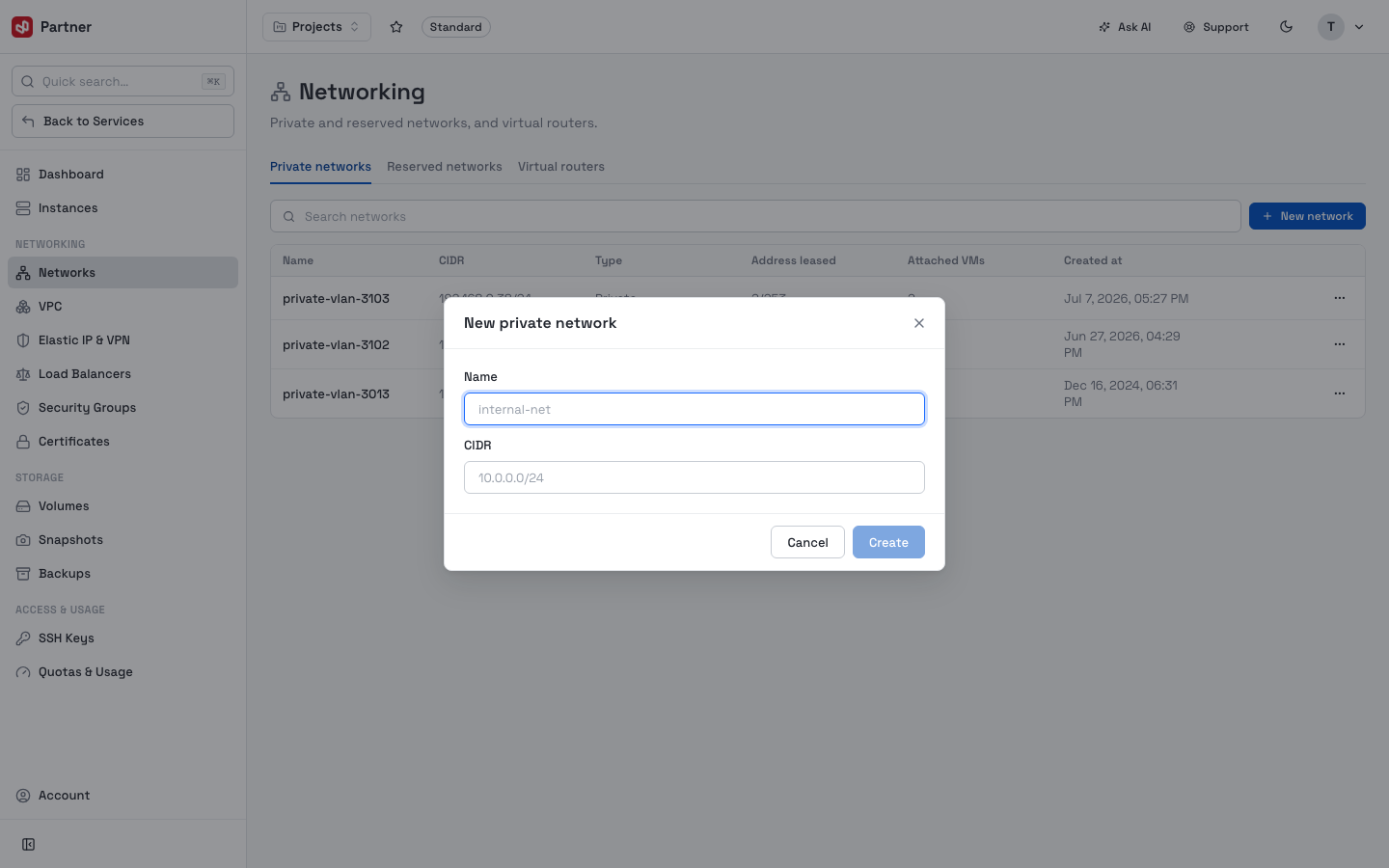
Task: Open actions menu for private-vlan-3013
Action: coord(1339,393)
